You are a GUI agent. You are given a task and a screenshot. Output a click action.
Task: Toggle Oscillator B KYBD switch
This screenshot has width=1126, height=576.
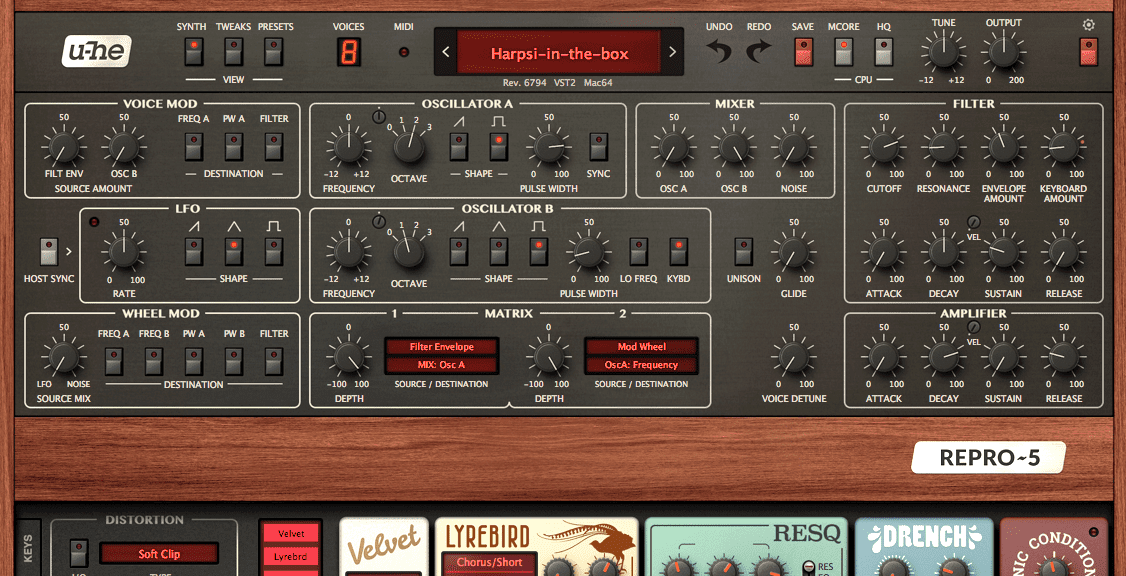pos(678,252)
